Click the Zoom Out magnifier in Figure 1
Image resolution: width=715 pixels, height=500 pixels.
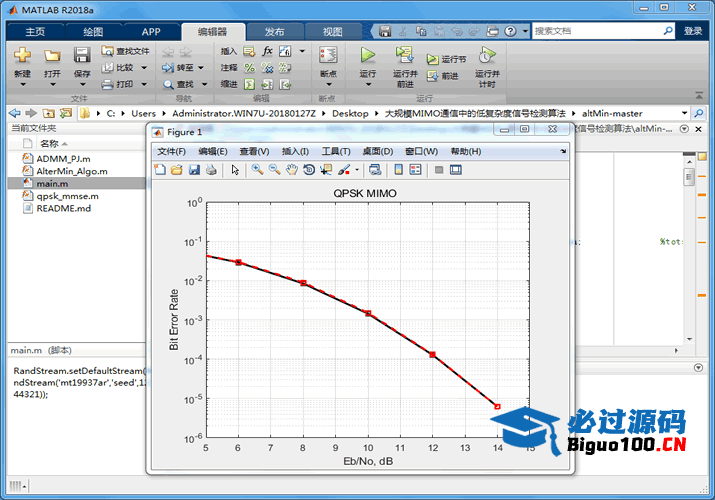[275, 170]
